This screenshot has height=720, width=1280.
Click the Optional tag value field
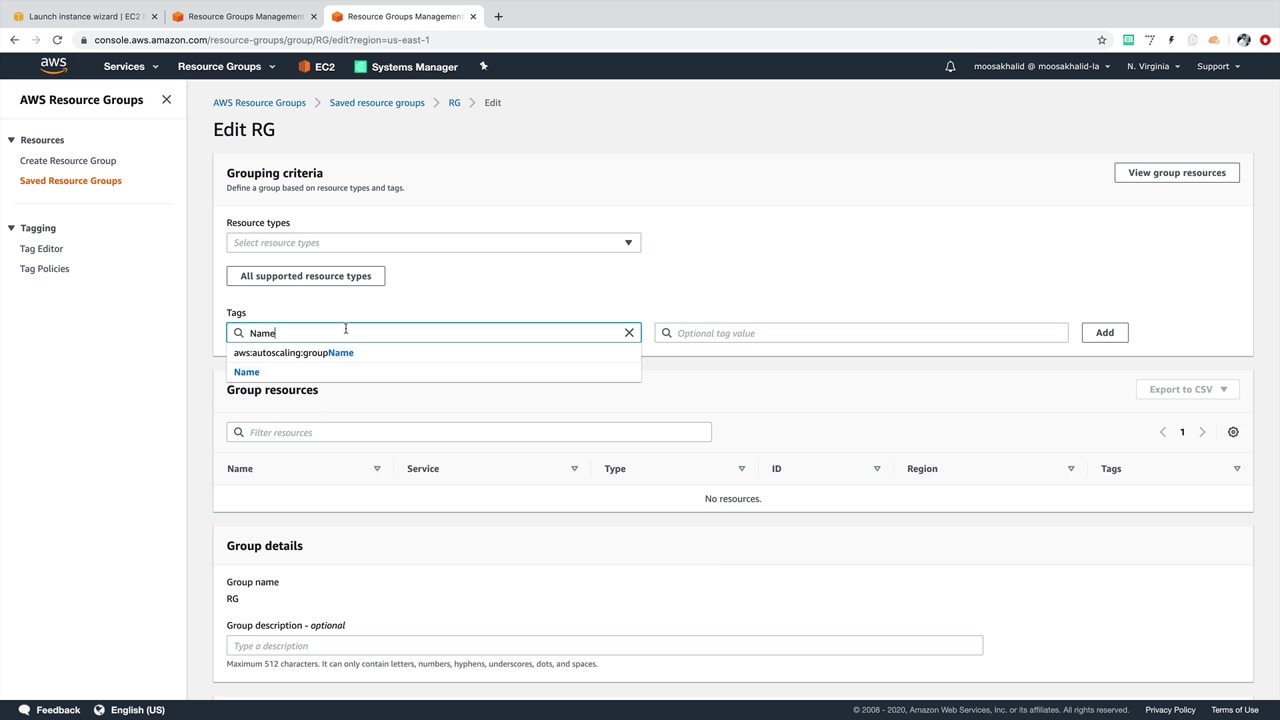(x=861, y=333)
